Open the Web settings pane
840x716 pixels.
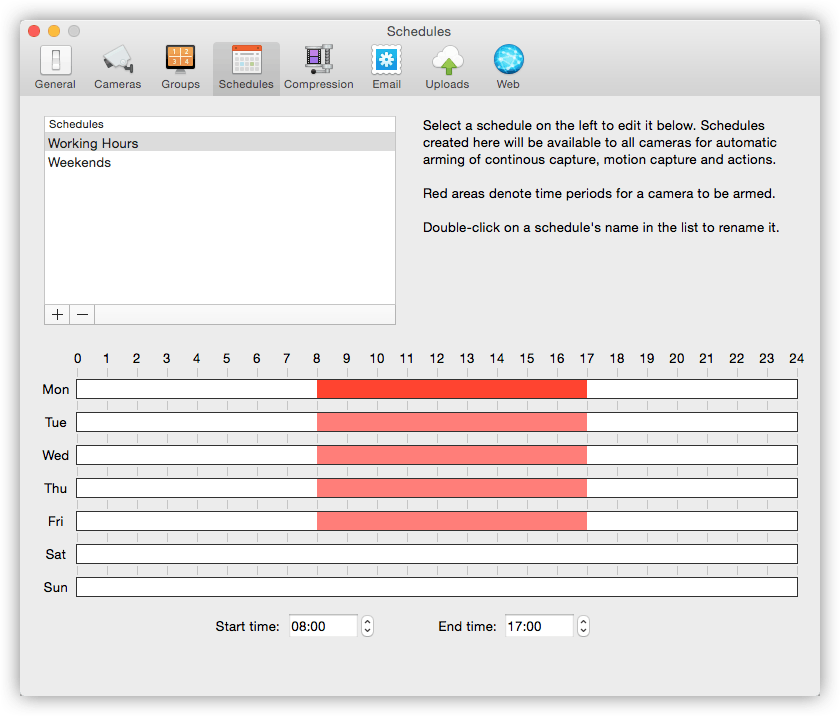[508, 67]
